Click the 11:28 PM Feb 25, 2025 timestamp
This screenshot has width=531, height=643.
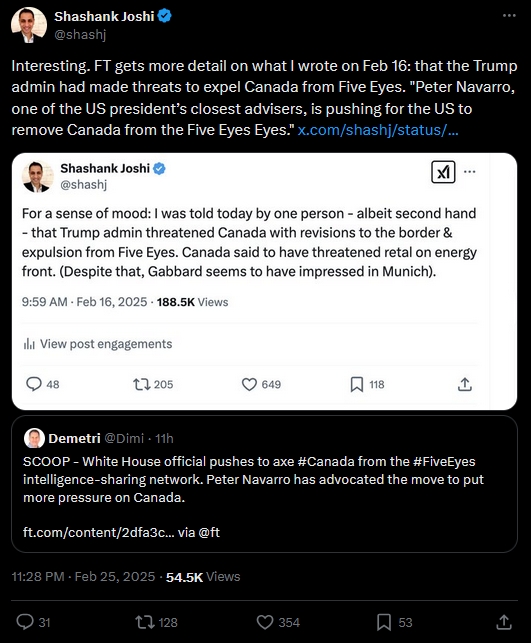pos(83,577)
